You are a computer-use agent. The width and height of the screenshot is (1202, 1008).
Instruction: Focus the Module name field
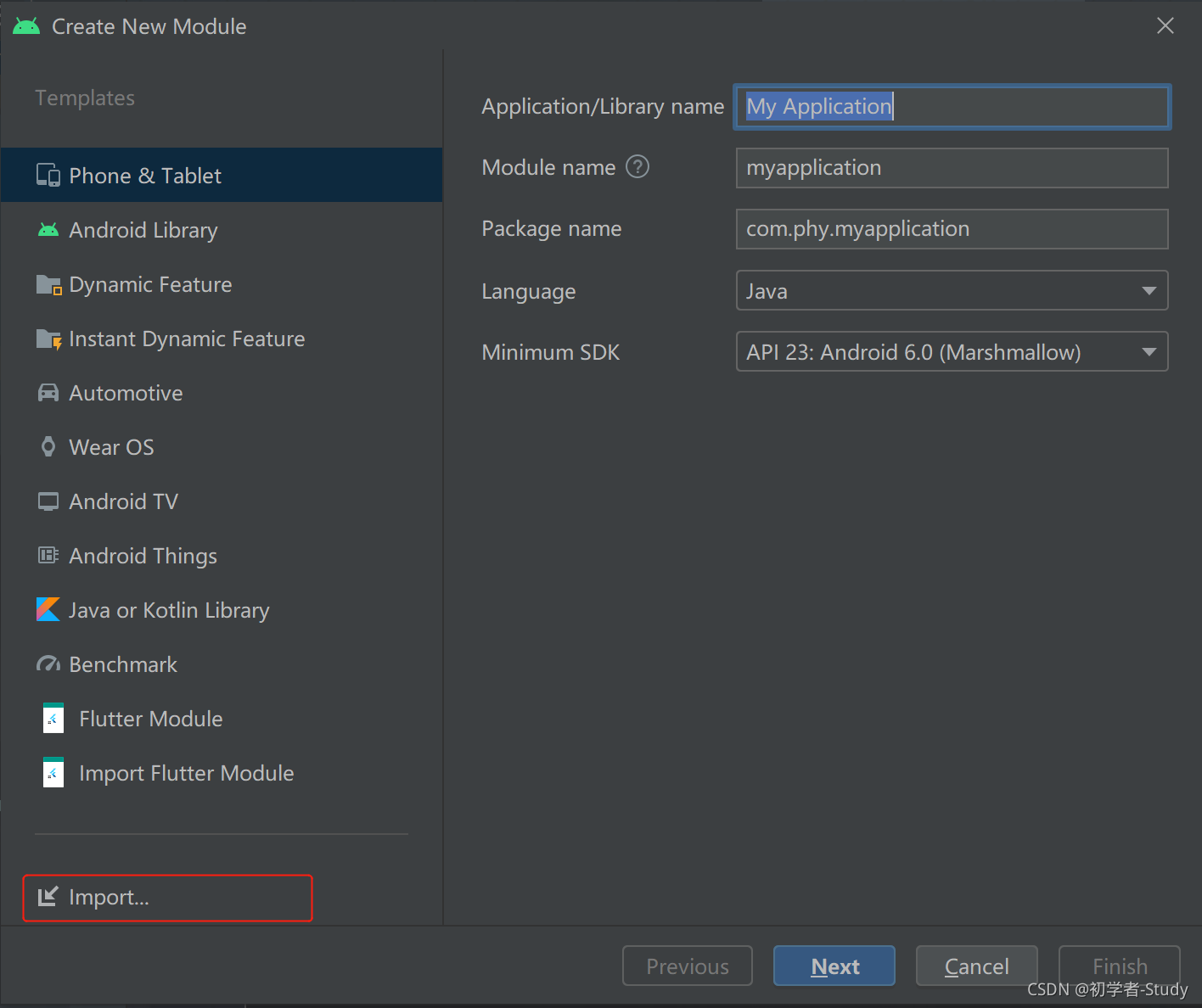click(952, 168)
